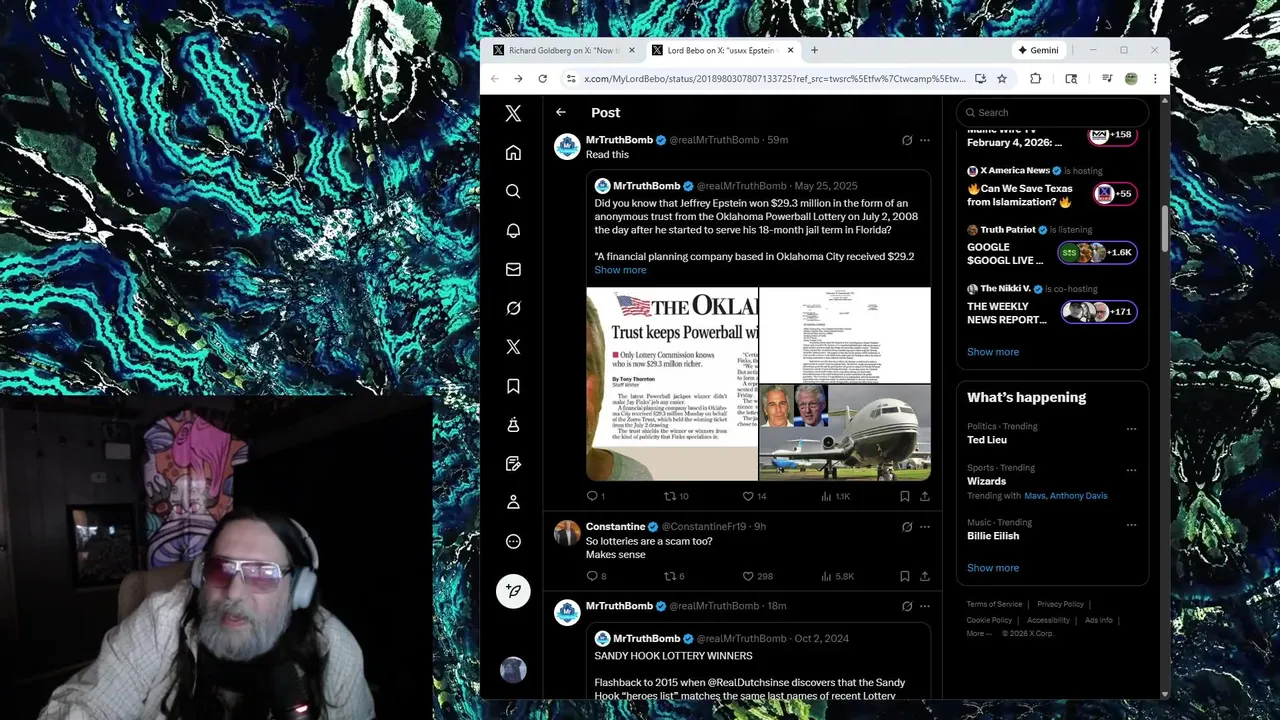This screenshot has width=1280, height=720.
Task: Open Cookie Policy link
Action: coord(989,620)
